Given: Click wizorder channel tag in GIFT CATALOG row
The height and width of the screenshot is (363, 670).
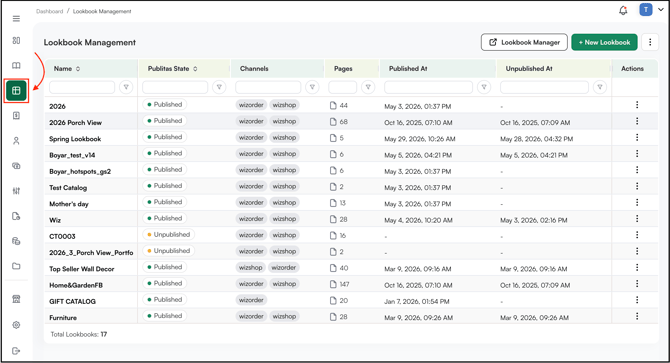Looking at the screenshot, I should [251, 300].
